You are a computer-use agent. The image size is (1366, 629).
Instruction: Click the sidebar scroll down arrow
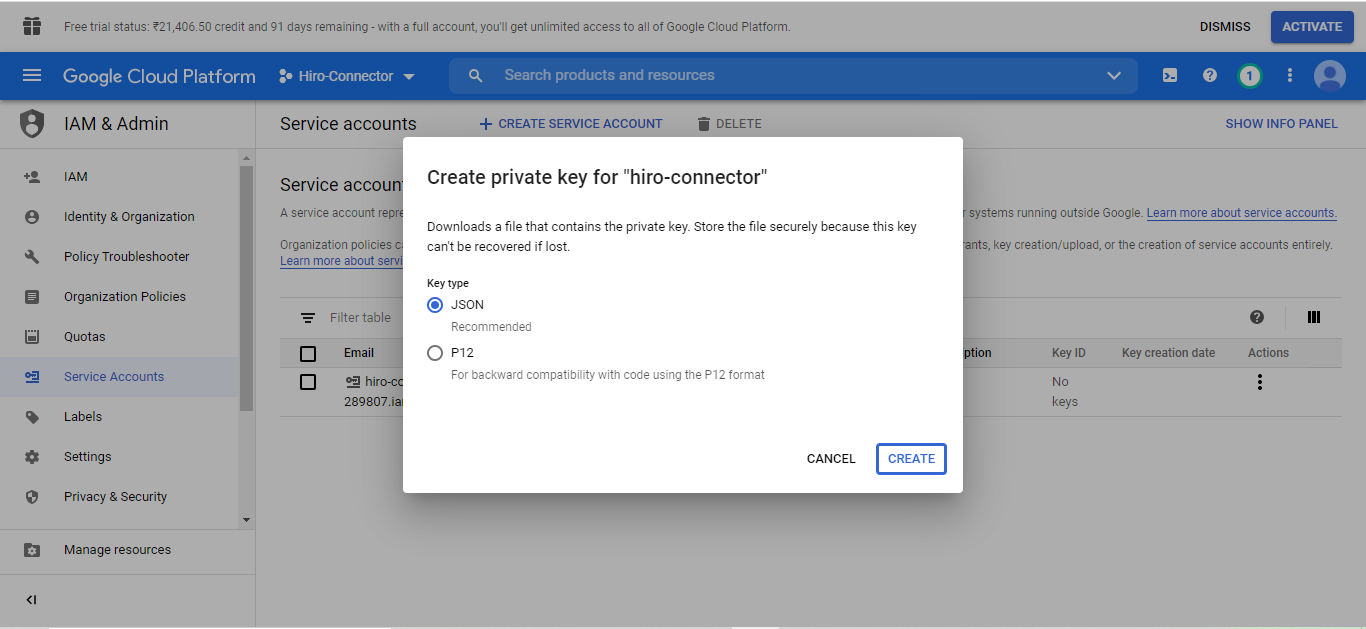[x=247, y=520]
